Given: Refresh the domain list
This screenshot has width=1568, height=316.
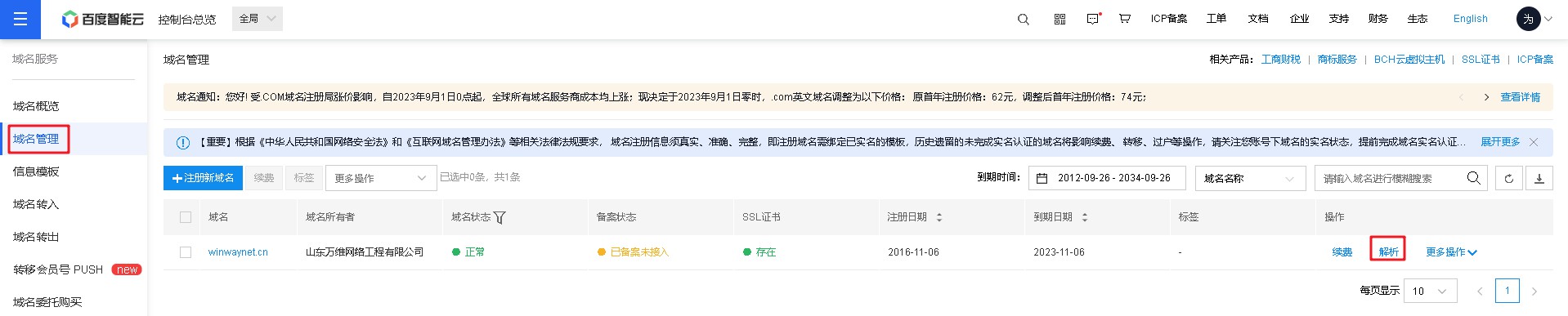Looking at the screenshot, I should point(1508,178).
